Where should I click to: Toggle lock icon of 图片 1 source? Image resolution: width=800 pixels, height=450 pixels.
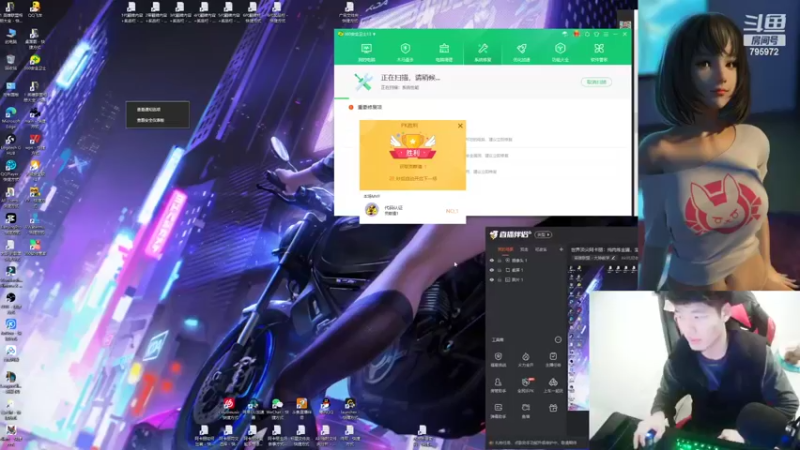coord(499,280)
